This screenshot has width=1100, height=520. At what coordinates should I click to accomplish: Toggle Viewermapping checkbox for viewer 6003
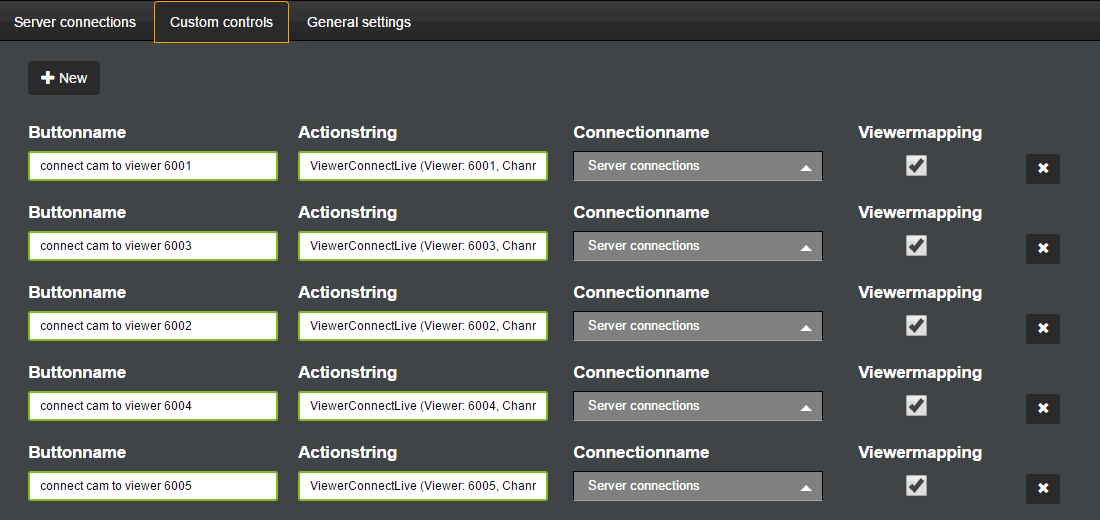(x=916, y=246)
